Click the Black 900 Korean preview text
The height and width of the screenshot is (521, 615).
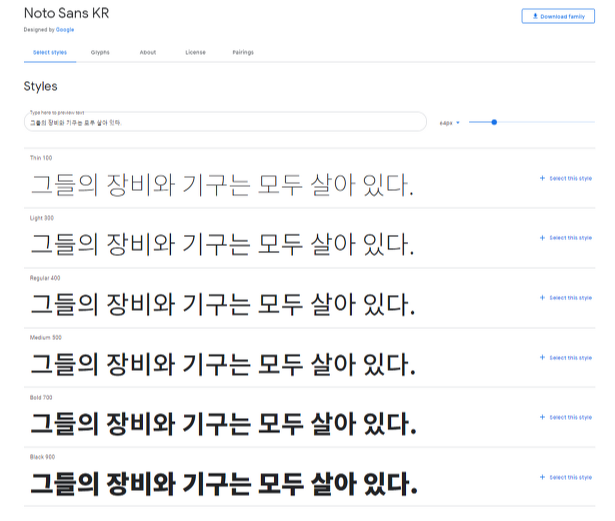[224, 484]
